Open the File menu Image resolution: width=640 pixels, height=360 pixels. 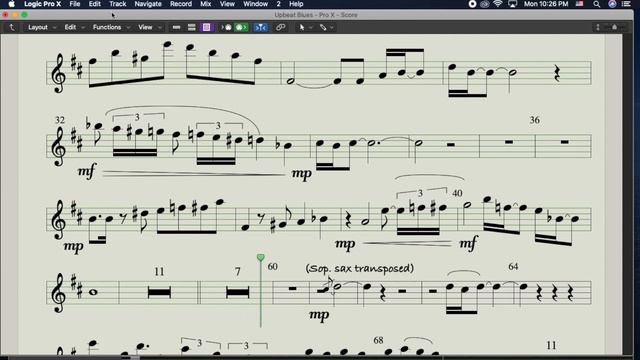click(x=75, y=4)
